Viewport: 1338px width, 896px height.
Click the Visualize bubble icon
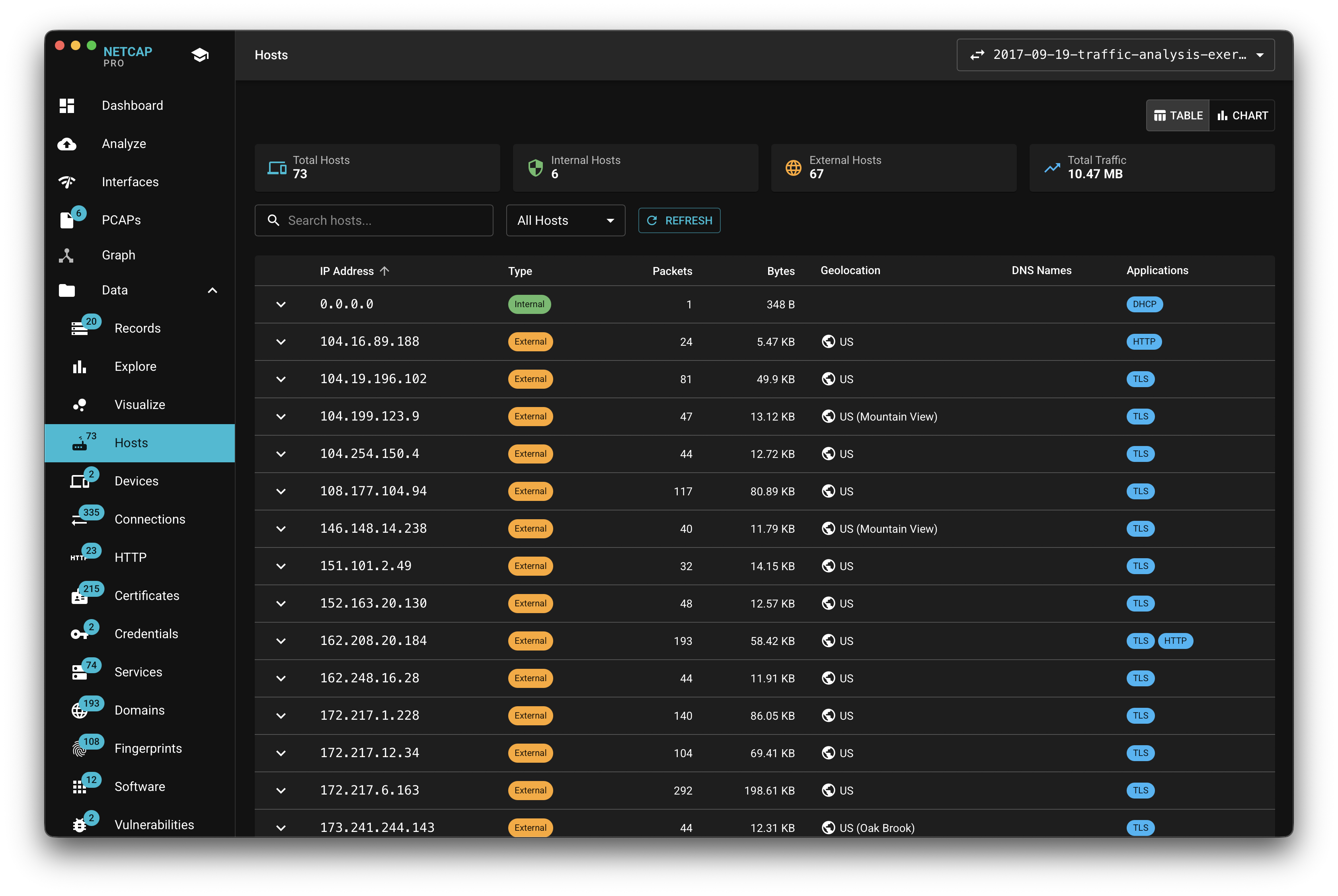80,405
